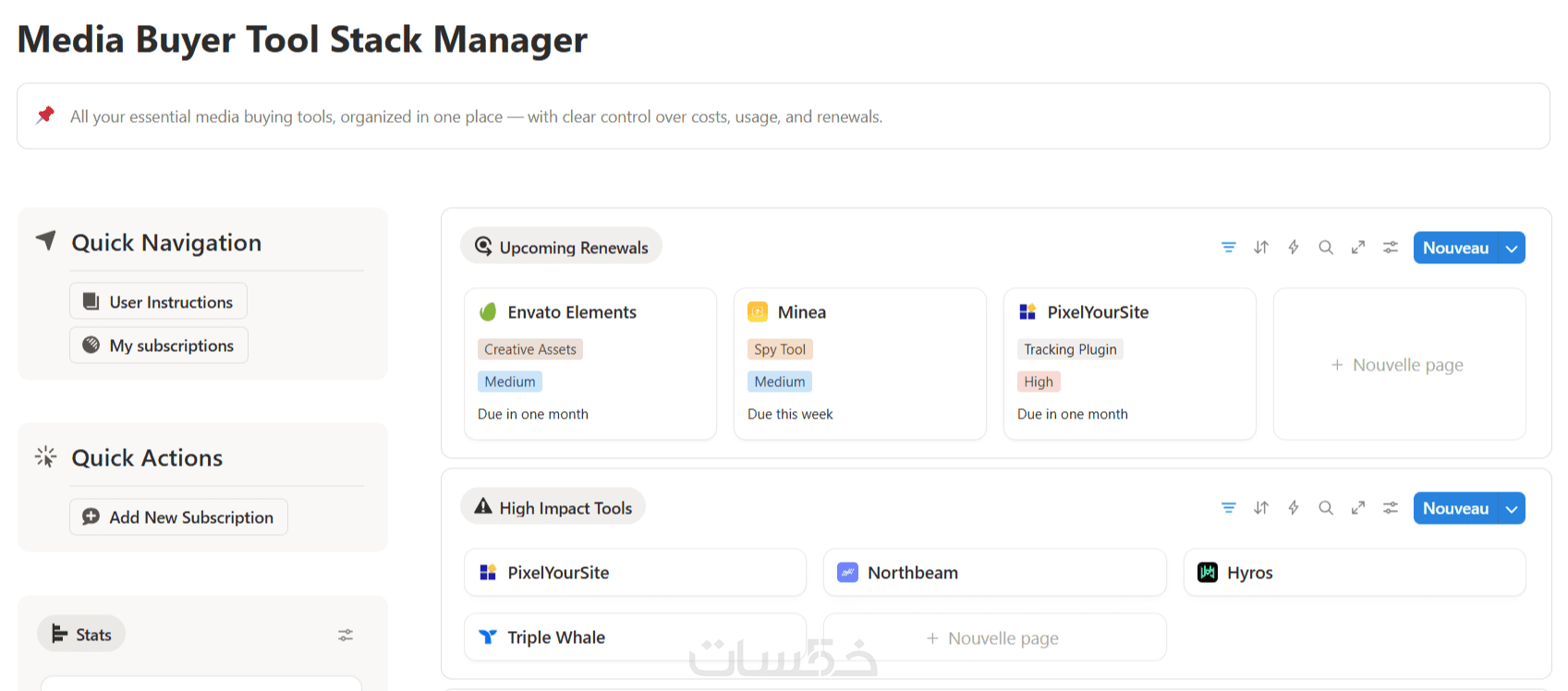
Task: Click sort icon in Upcoming Renewals toolbar
Action: [x=1260, y=248]
